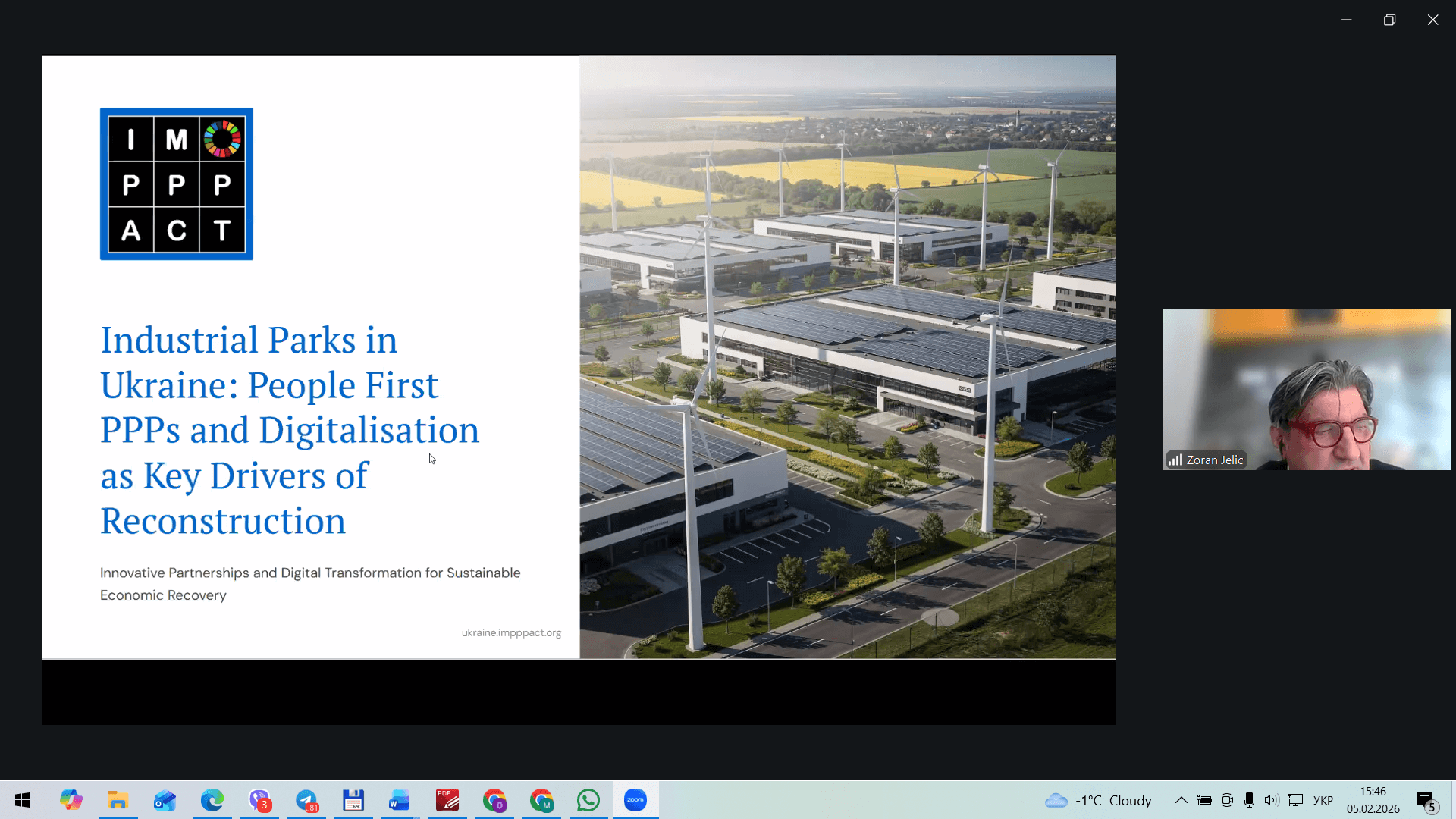1456x819 pixels.
Task: Open the Windows Start menu
Action: (x=23, y=800)
